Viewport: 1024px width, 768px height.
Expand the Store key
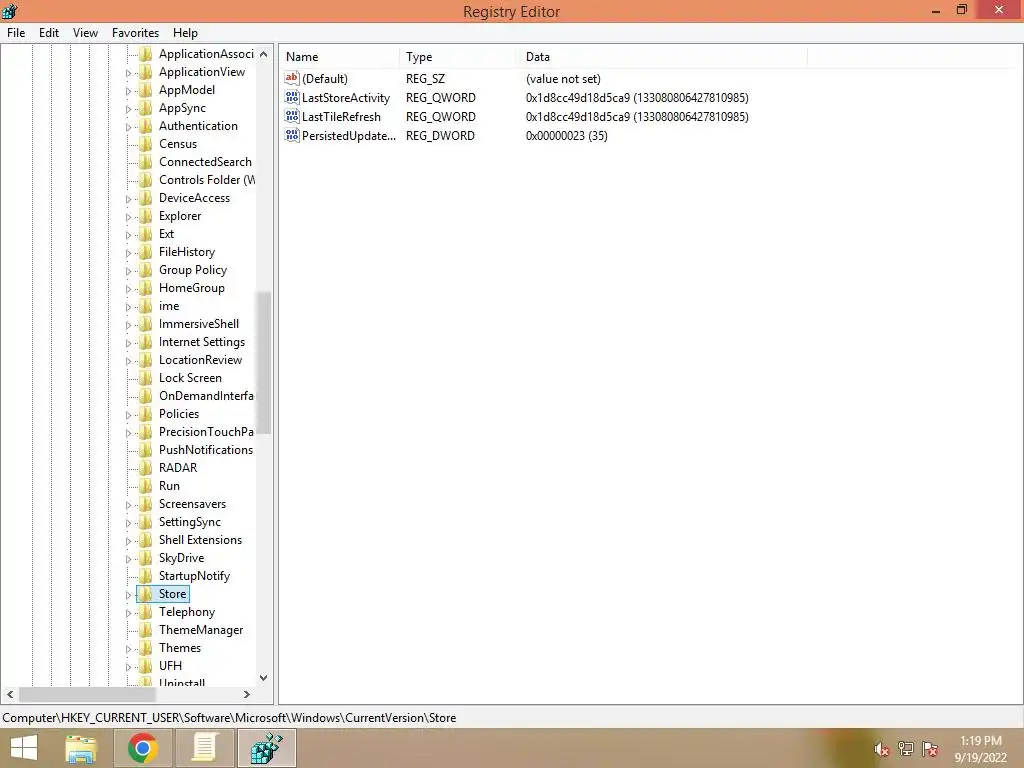129,595
